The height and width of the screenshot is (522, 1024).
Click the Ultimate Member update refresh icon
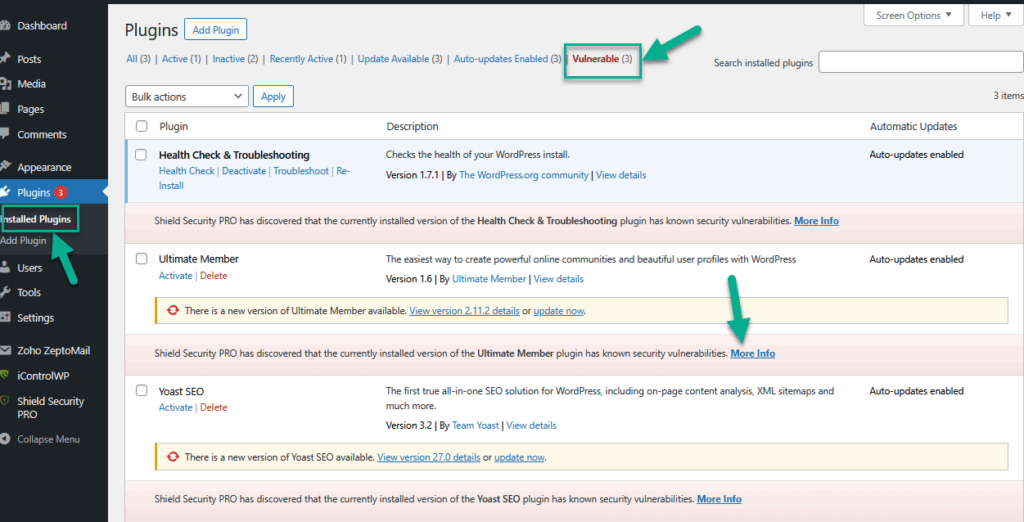pyautogui.click(x=172, y=310)
